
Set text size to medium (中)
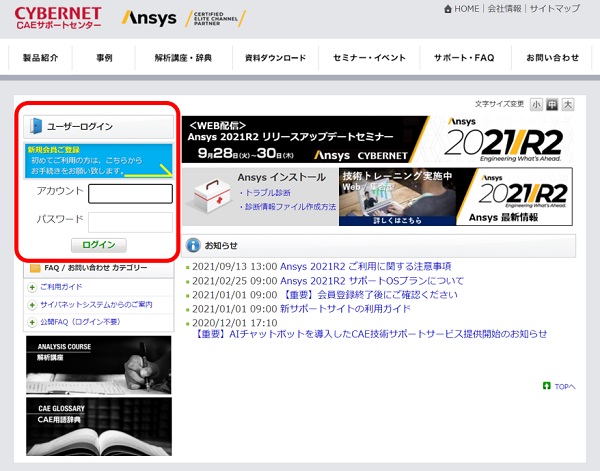click(x=552, y=104)
